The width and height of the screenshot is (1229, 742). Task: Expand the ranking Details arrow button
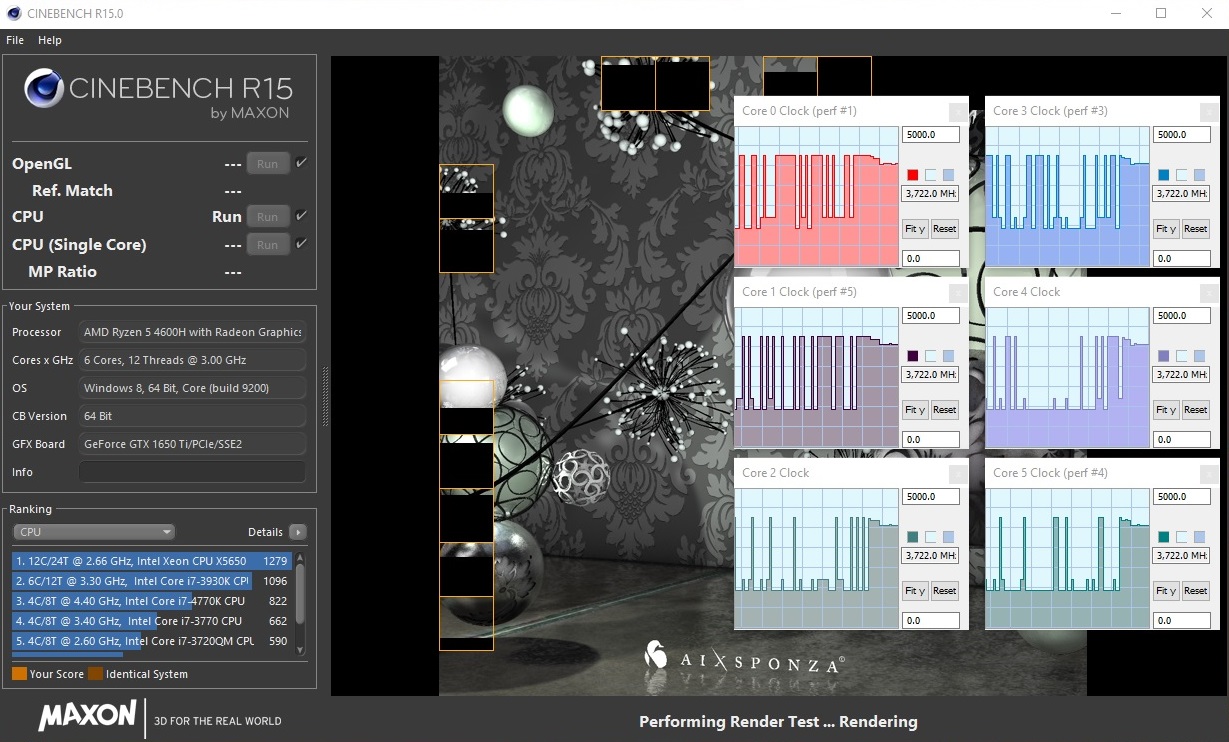click(x=297, y=532)
